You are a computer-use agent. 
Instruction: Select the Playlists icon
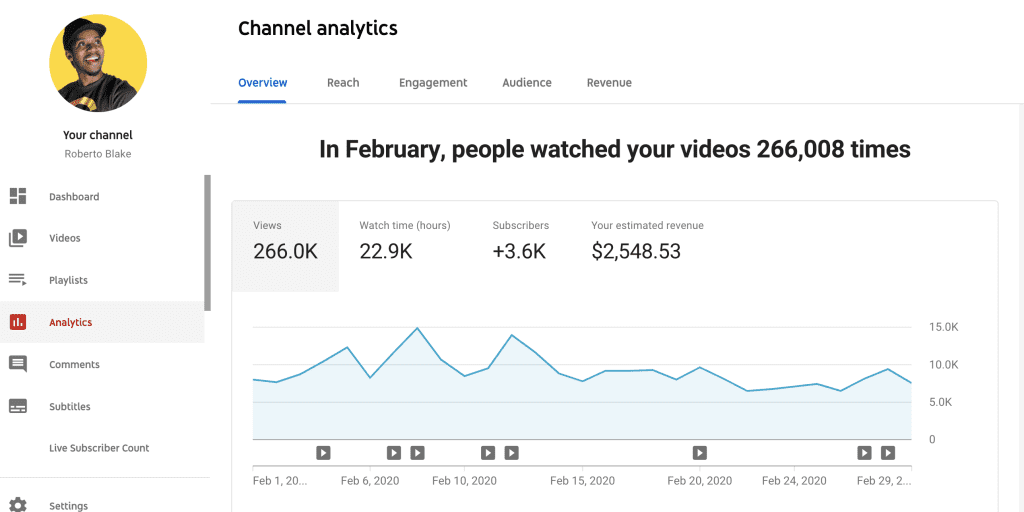pyautogui.click(x=18, y=281)
